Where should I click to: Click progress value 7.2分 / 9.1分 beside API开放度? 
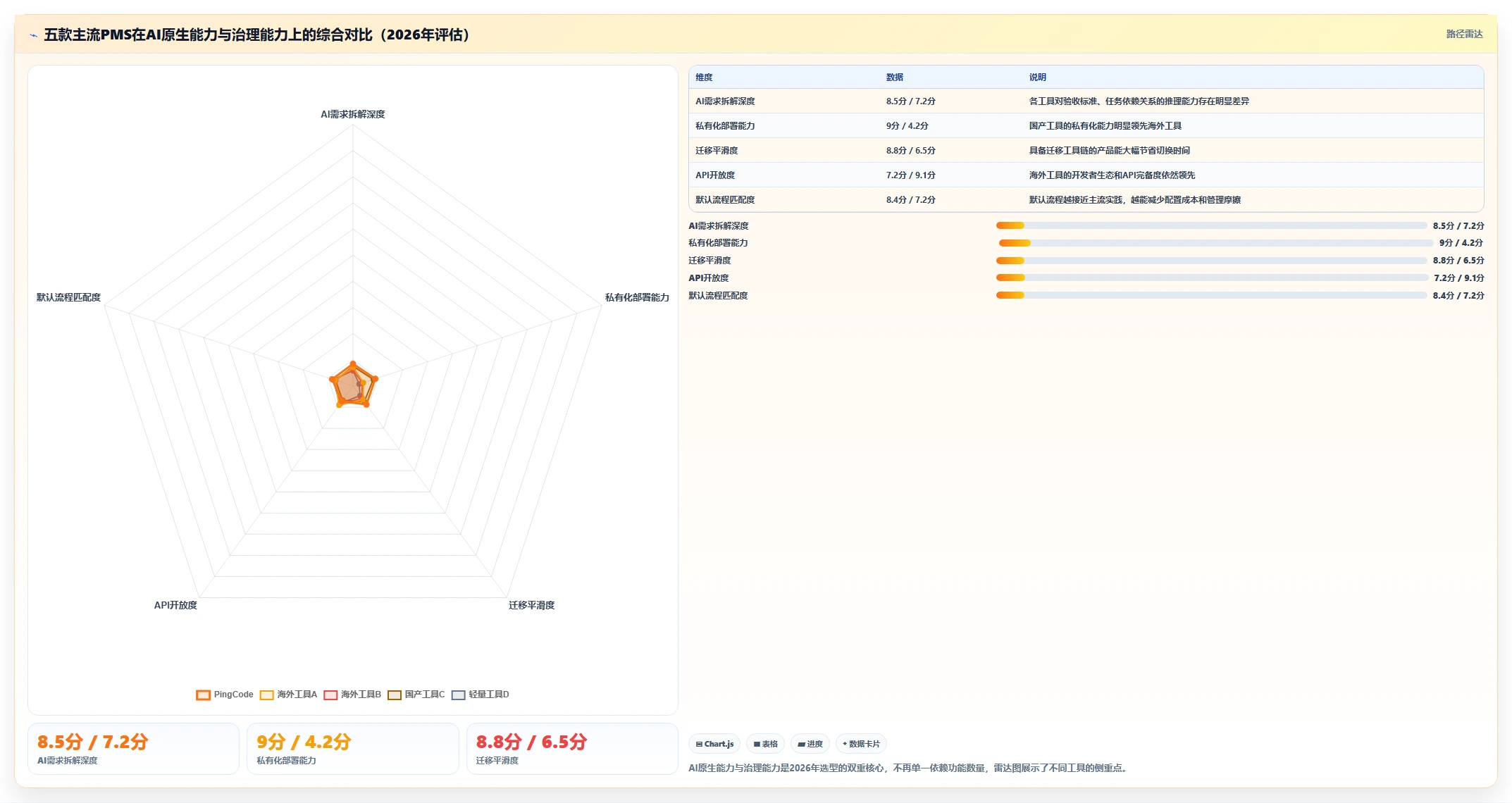(x=1459, y=278)
